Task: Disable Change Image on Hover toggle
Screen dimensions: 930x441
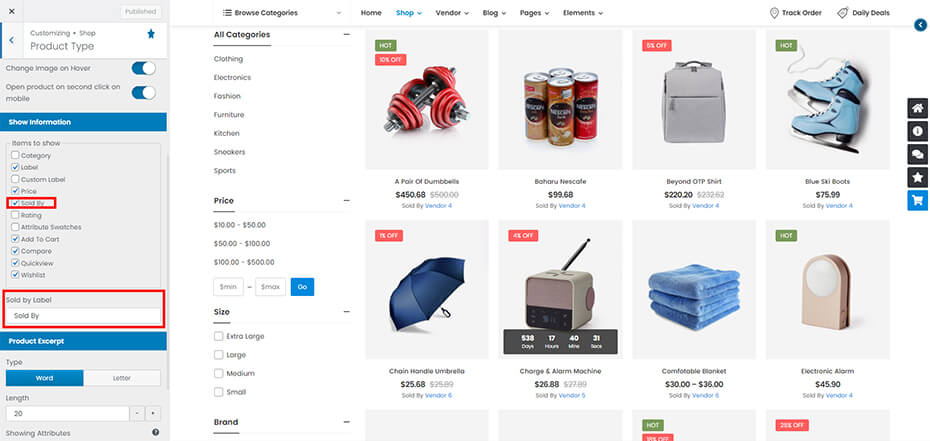Action: coord(144,68)
